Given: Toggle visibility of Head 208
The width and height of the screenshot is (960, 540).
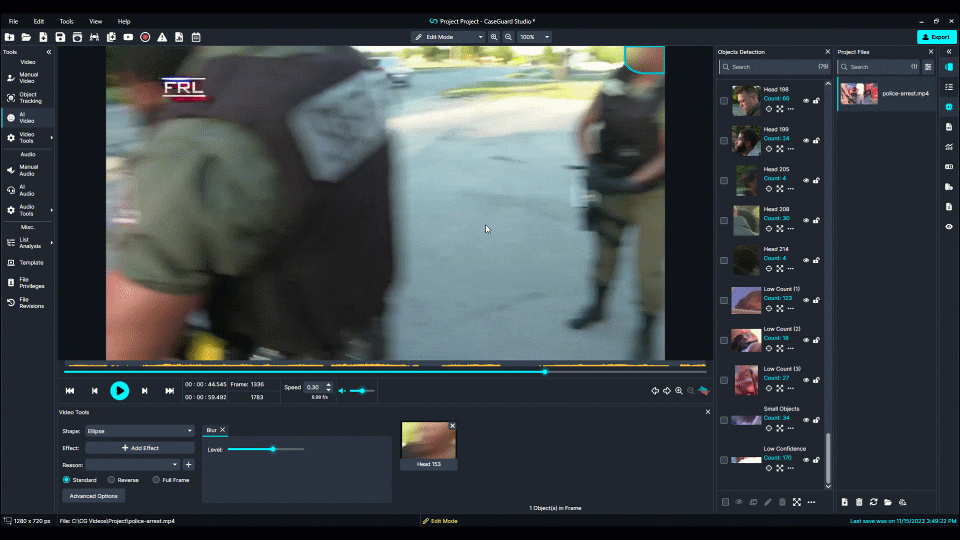Looking at the screenshot, I should point(806,220).
